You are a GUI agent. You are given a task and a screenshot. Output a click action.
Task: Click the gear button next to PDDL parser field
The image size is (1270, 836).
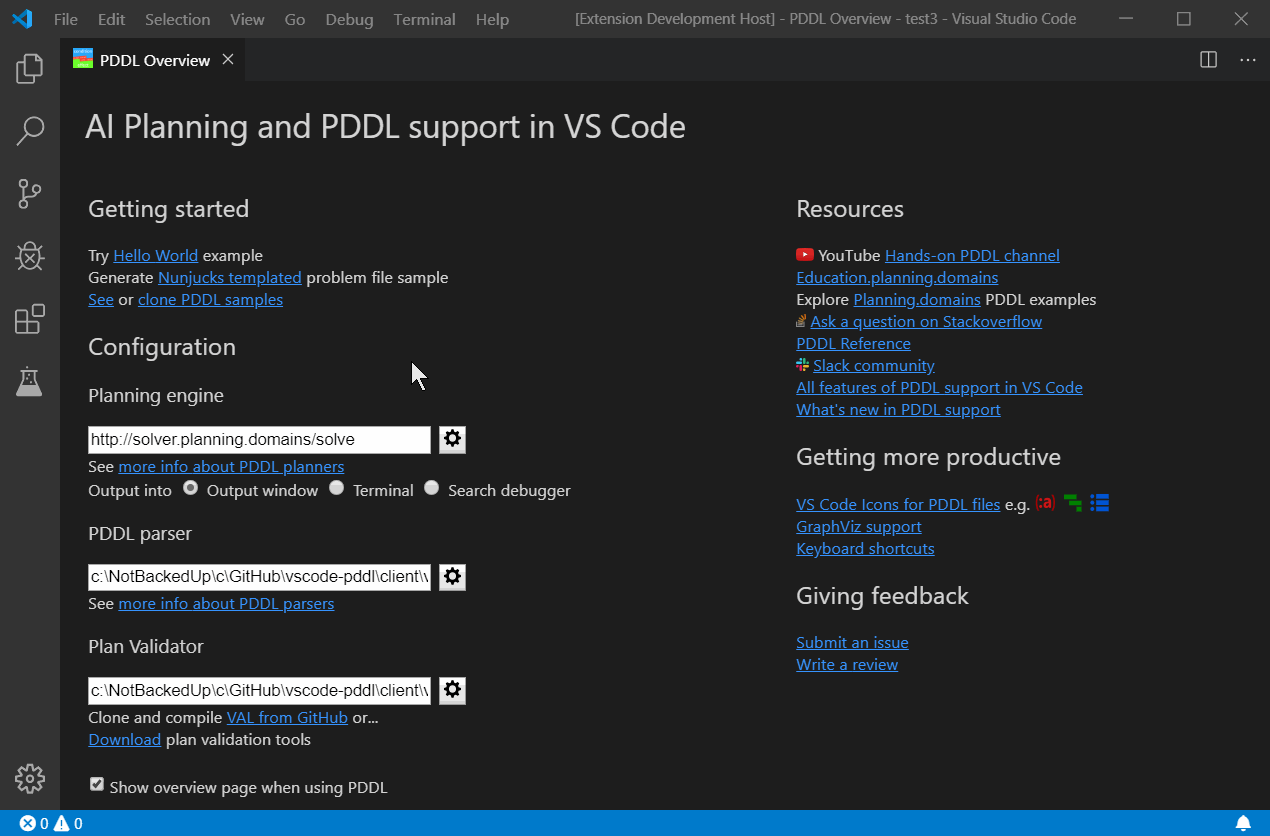pyautogui.click(x=452, y=577)
